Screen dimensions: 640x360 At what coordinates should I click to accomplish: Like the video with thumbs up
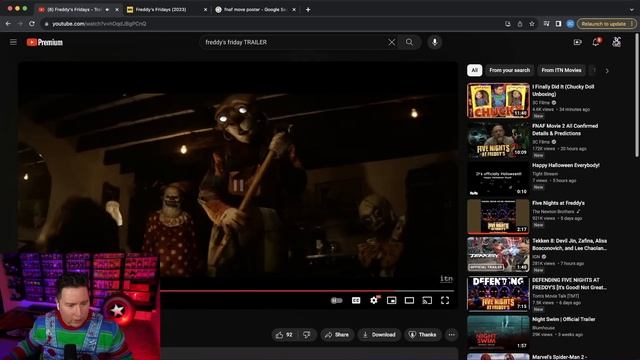284,335
